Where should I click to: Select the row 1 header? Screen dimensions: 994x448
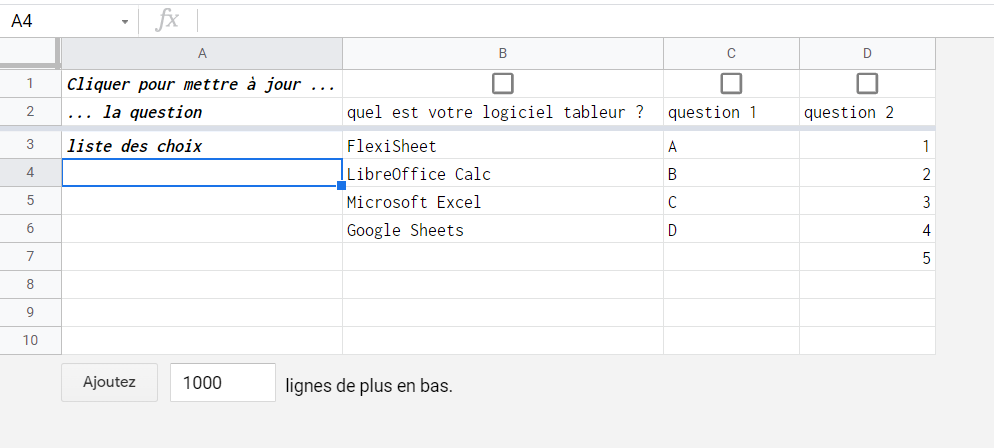(x=30, y=84)
